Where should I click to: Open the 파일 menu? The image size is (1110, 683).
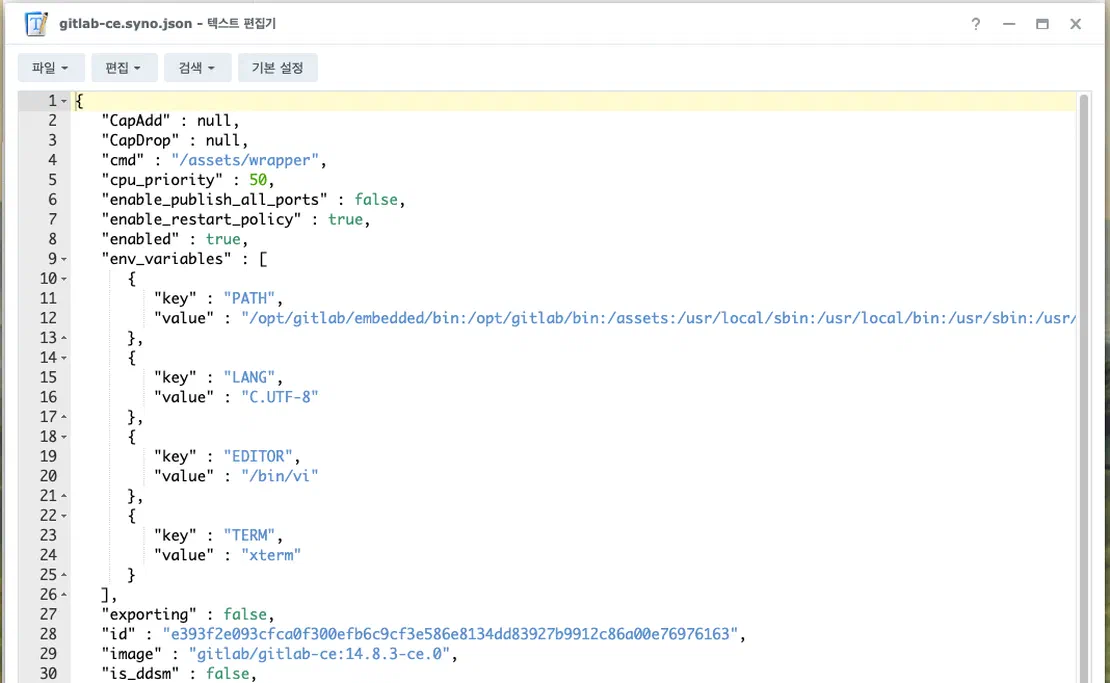(51, 68)
